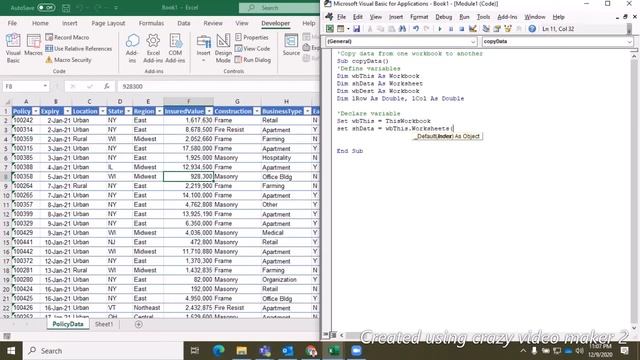
Task: Open the Region column filter dropdown
Action: pos(159,111)
